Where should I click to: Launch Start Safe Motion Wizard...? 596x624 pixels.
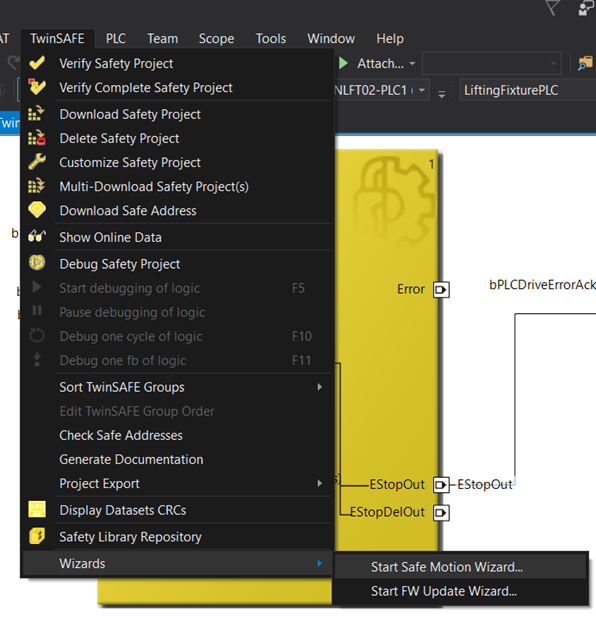click(x=460, y=567)
